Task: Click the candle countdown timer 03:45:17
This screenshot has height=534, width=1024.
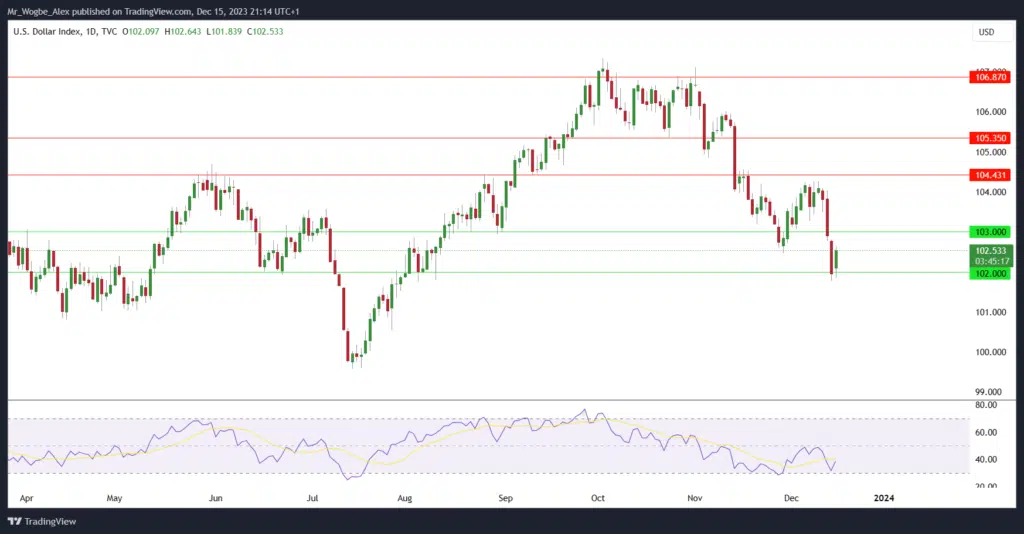Action: (x=990, y=261)
